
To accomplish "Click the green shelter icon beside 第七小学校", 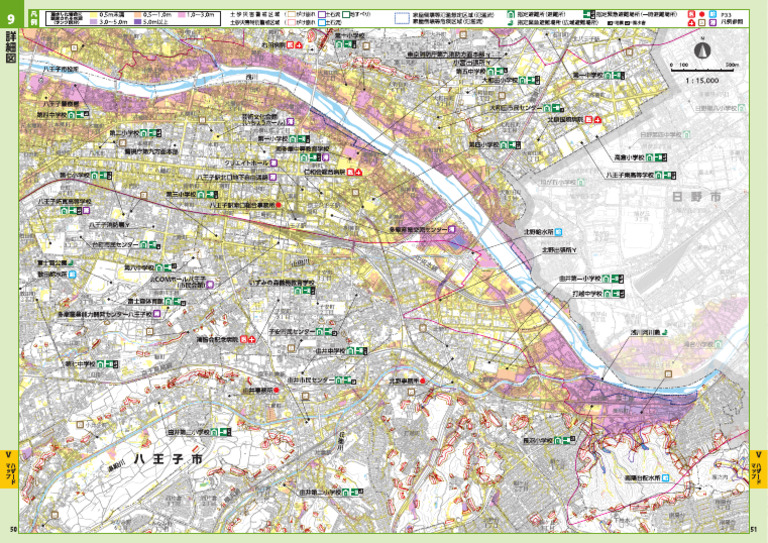I will point(95,175).
